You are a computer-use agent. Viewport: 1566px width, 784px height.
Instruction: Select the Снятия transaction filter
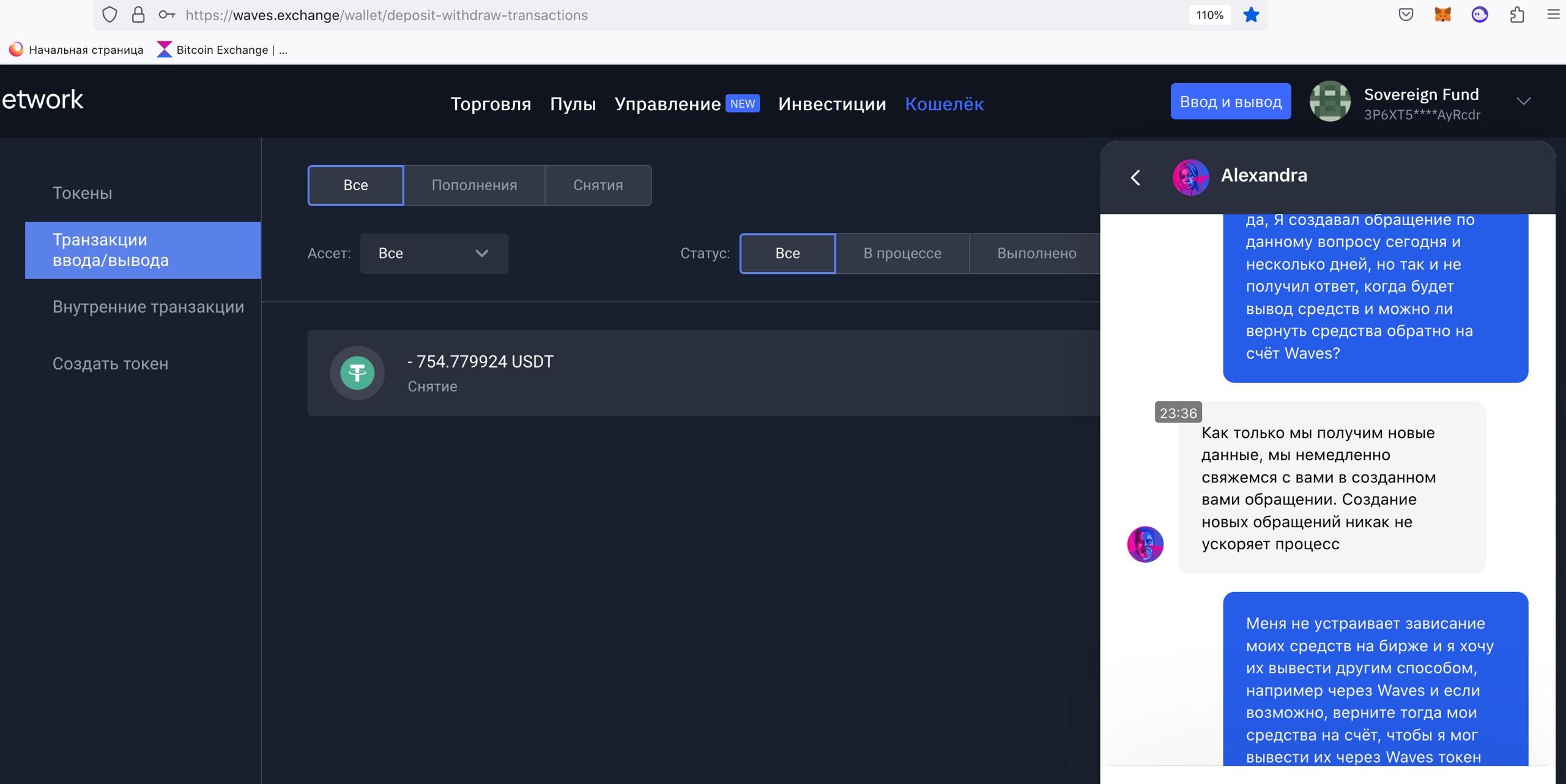pos(598,185)
